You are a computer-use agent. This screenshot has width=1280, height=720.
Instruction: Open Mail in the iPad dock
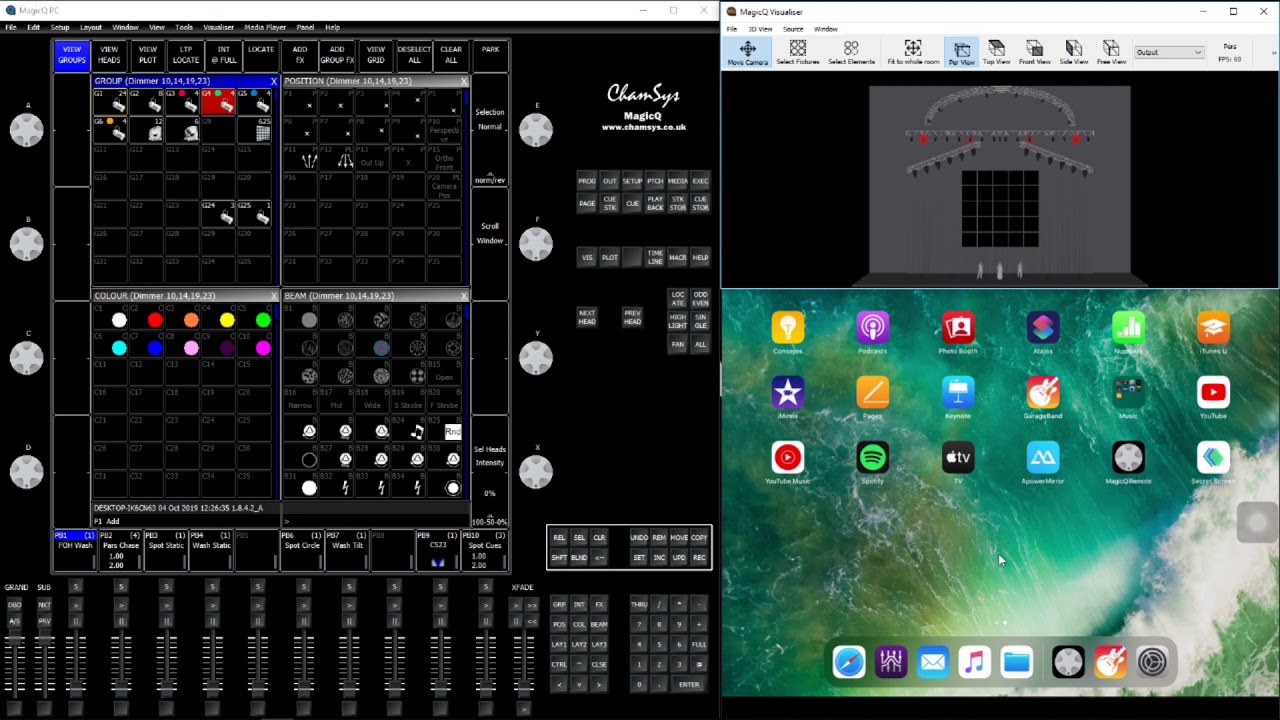(x=933, y=662)
